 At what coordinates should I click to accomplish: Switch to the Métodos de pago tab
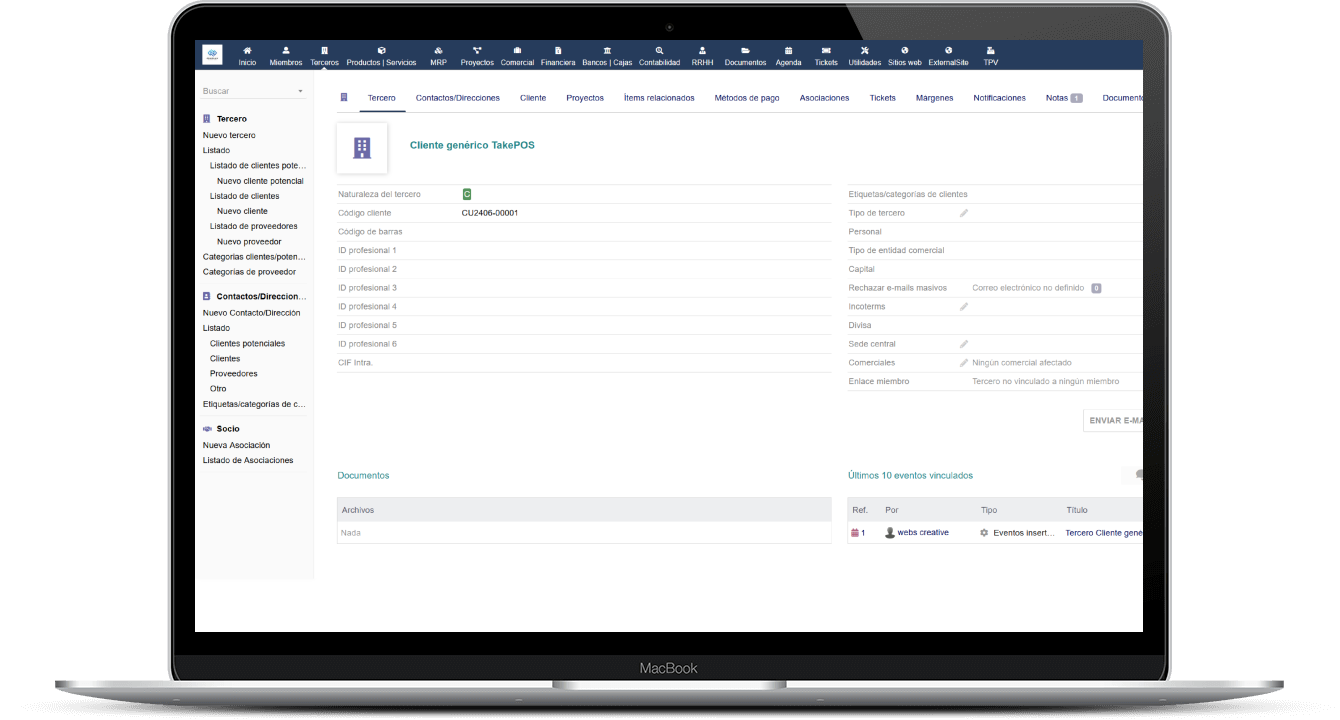pyautogui.click(x=746, y=98)
